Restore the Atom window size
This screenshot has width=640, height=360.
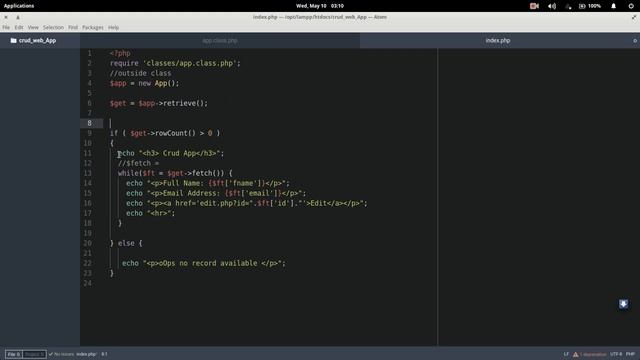click(634, 17)
